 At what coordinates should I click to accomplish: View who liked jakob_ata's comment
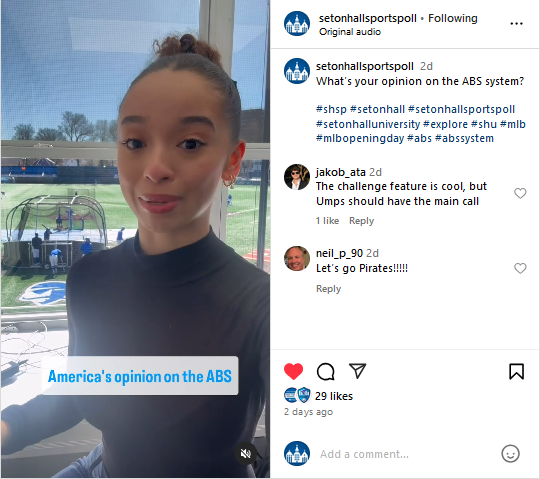327,221
